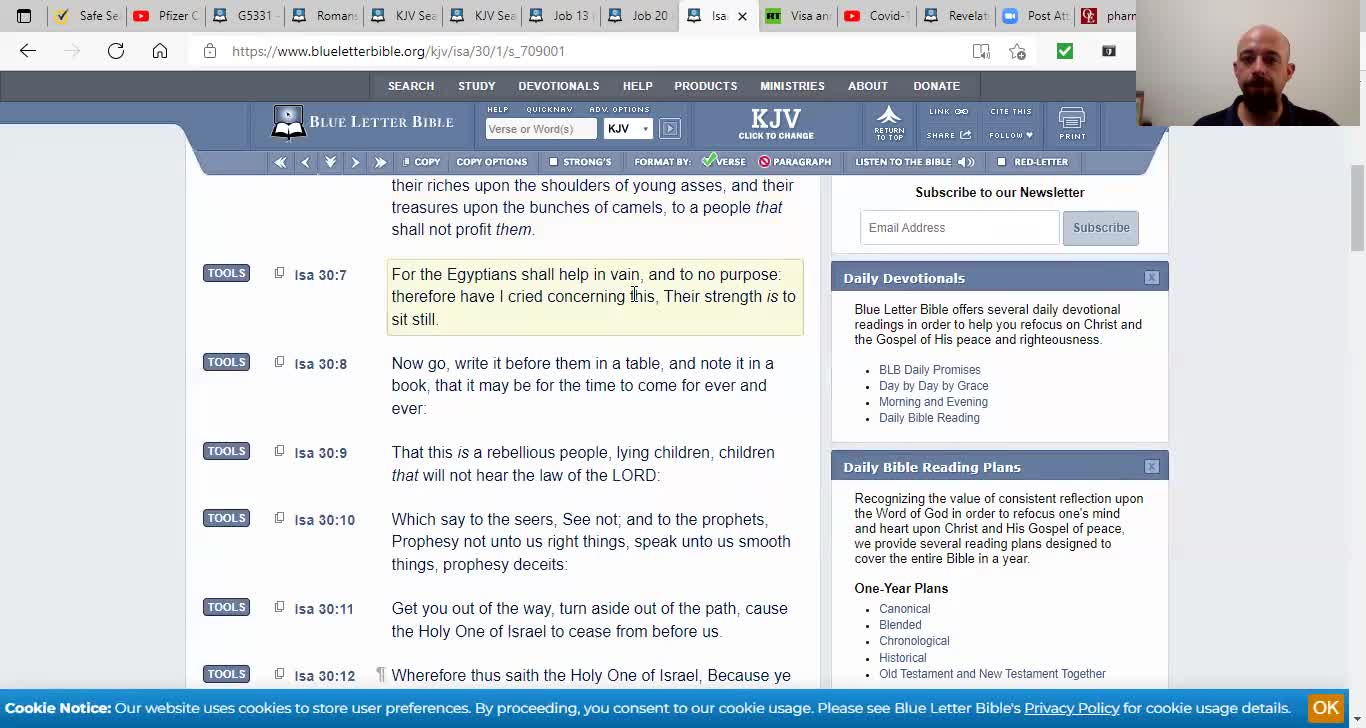The height and width of the screenshot is (728, 1366).
Task: Open Morning and Evening link
Action: pos(933,402)
